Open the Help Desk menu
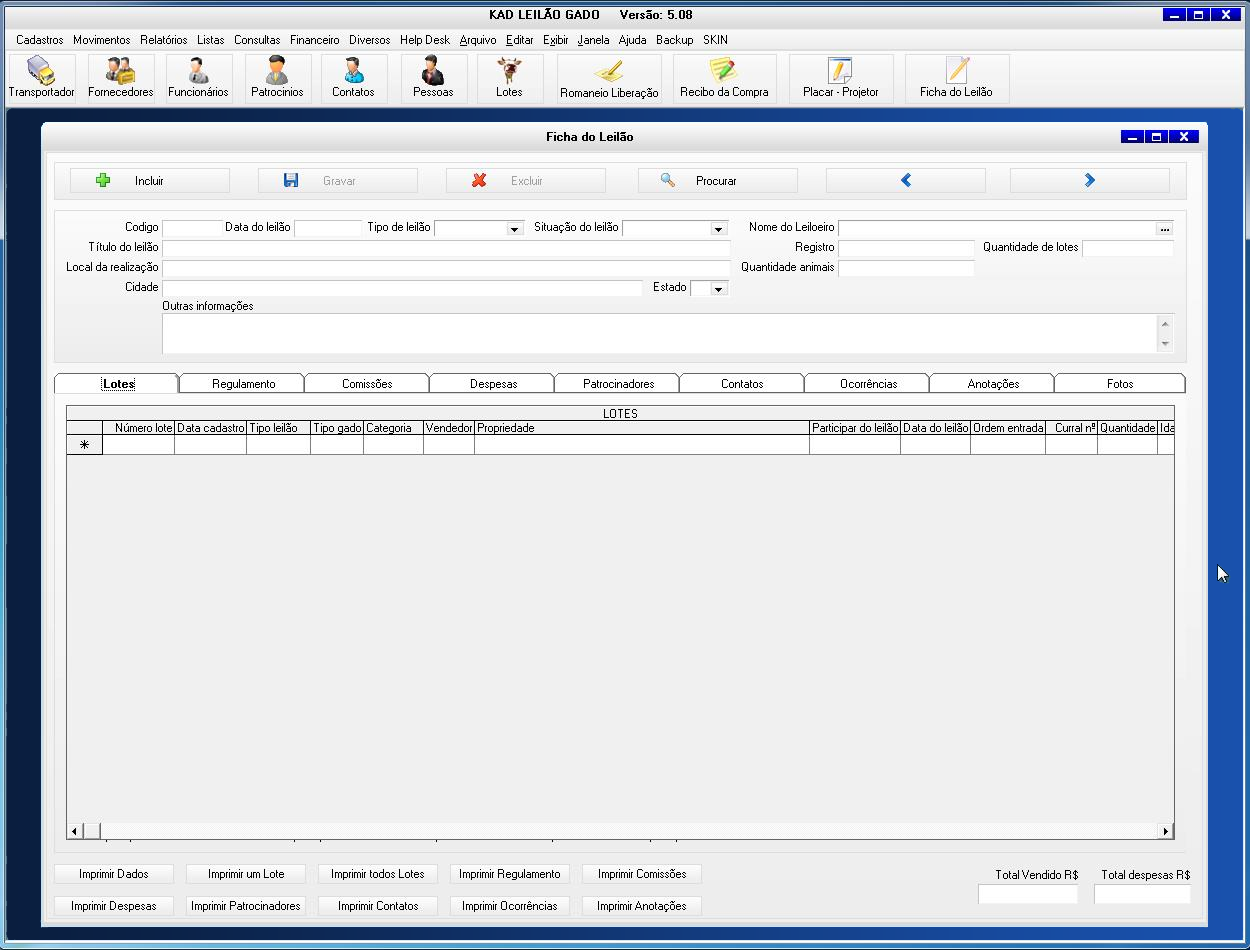Image resolution: width=1250 pixels, height=950 pixels. pyautogui.click(x=425, y=40)
